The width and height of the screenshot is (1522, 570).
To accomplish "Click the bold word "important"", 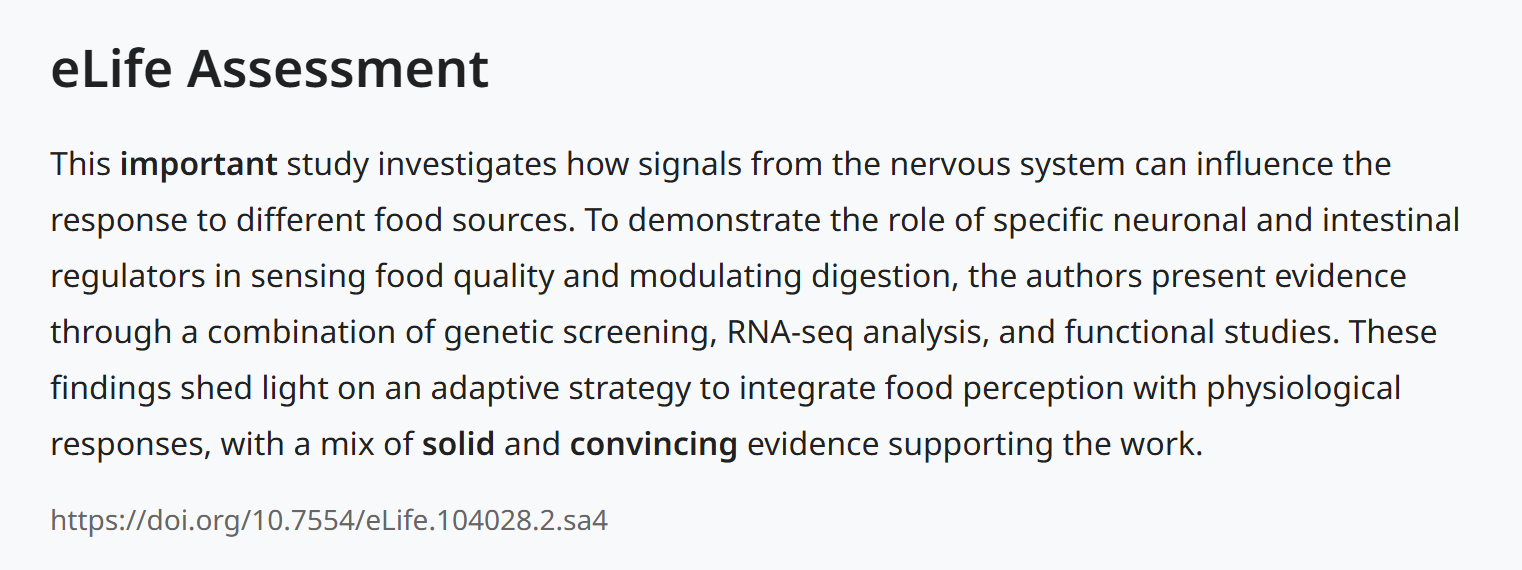I will point(198,164).
